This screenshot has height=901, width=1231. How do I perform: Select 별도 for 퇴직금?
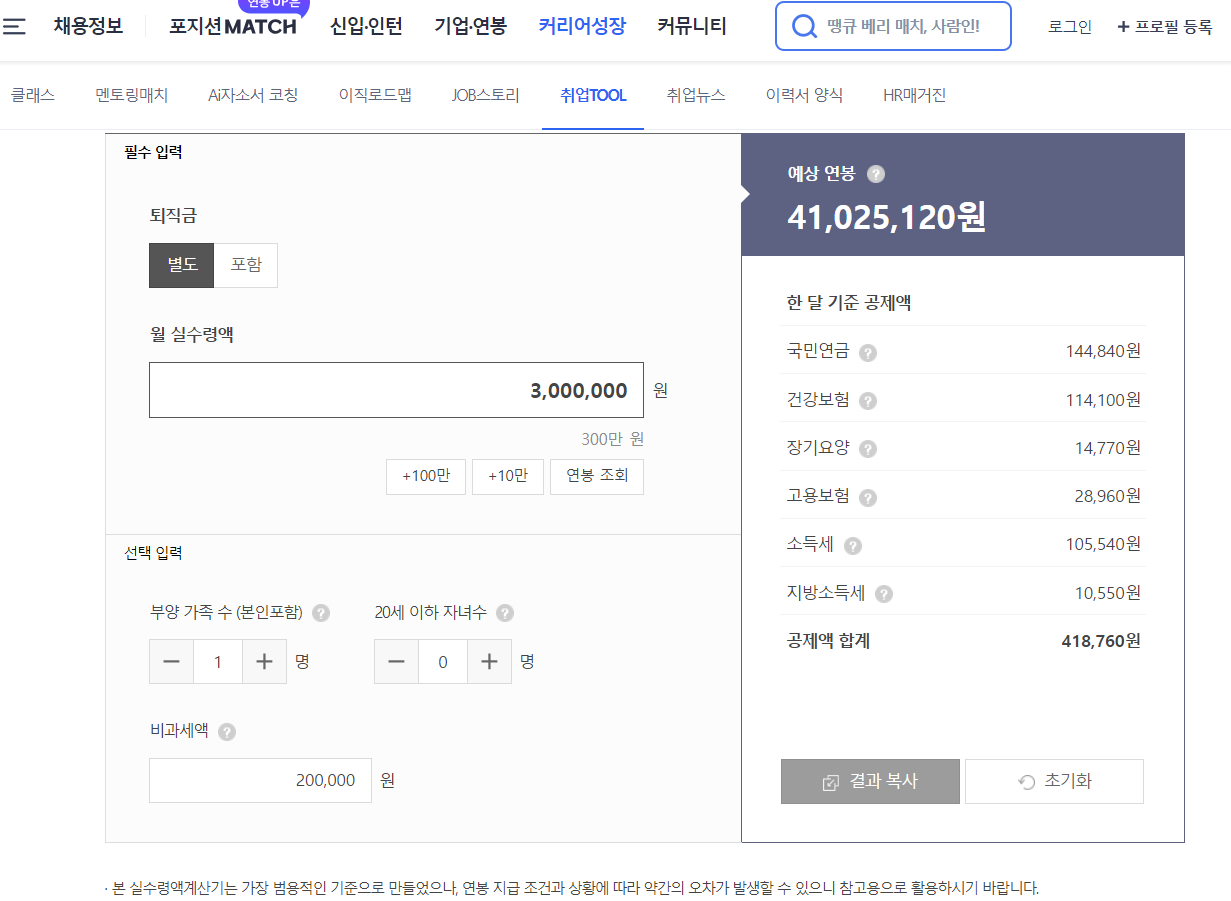pyautogui.click(x=181, y=265)
